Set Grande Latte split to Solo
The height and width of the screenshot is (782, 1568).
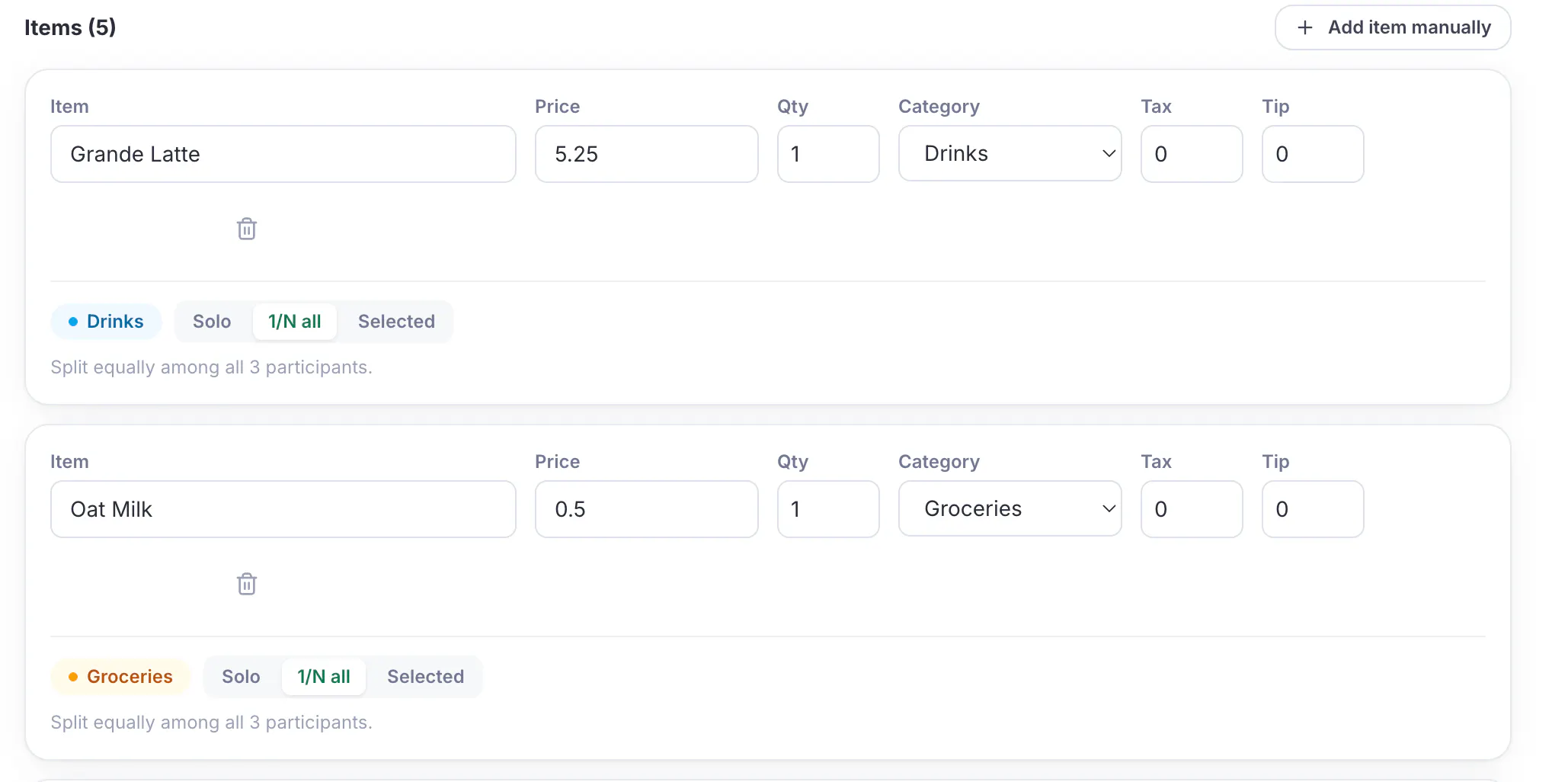pyautogui.click(x=212, y=322)
